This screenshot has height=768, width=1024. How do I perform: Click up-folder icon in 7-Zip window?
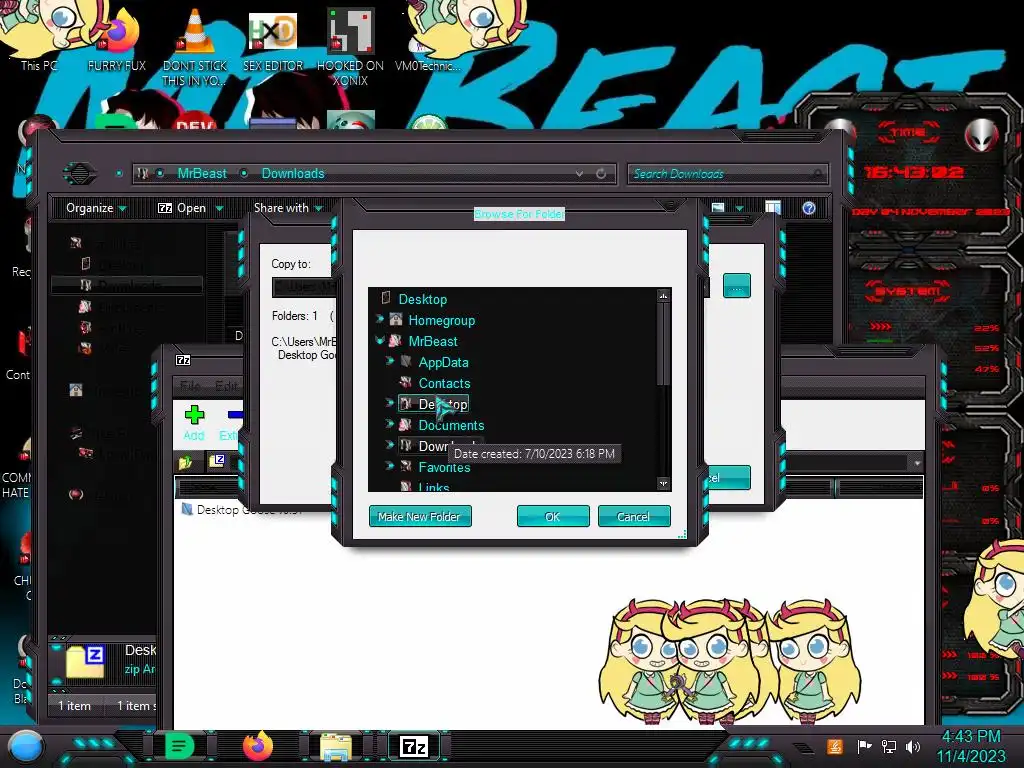coord(185,463)
